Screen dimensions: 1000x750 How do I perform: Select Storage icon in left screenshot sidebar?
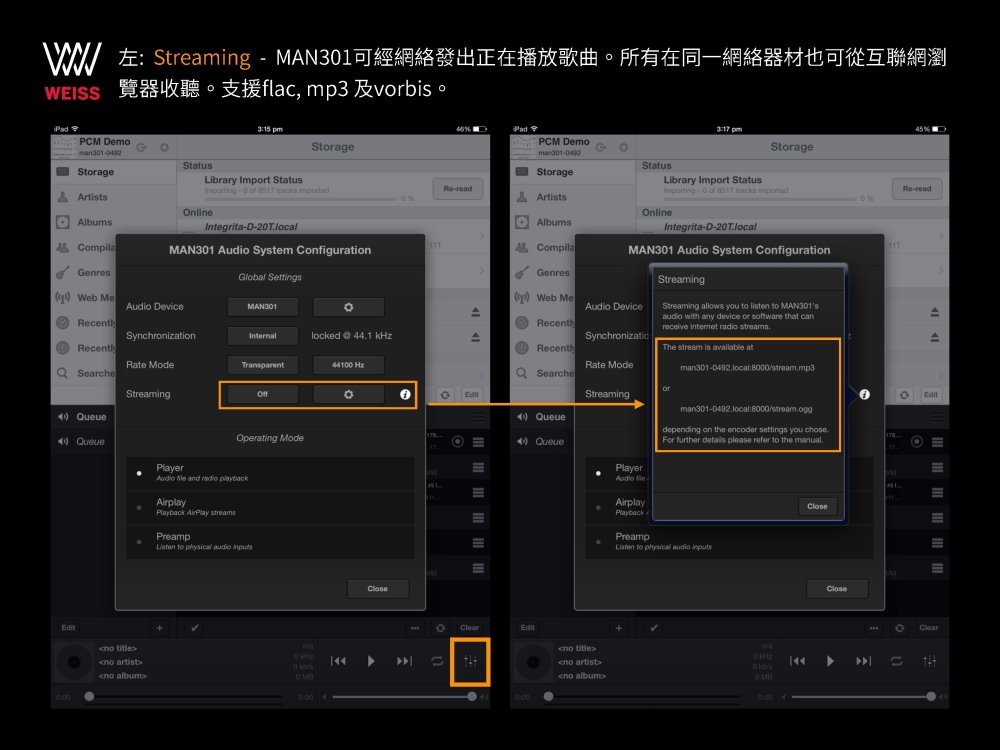(x=62, y=172)
